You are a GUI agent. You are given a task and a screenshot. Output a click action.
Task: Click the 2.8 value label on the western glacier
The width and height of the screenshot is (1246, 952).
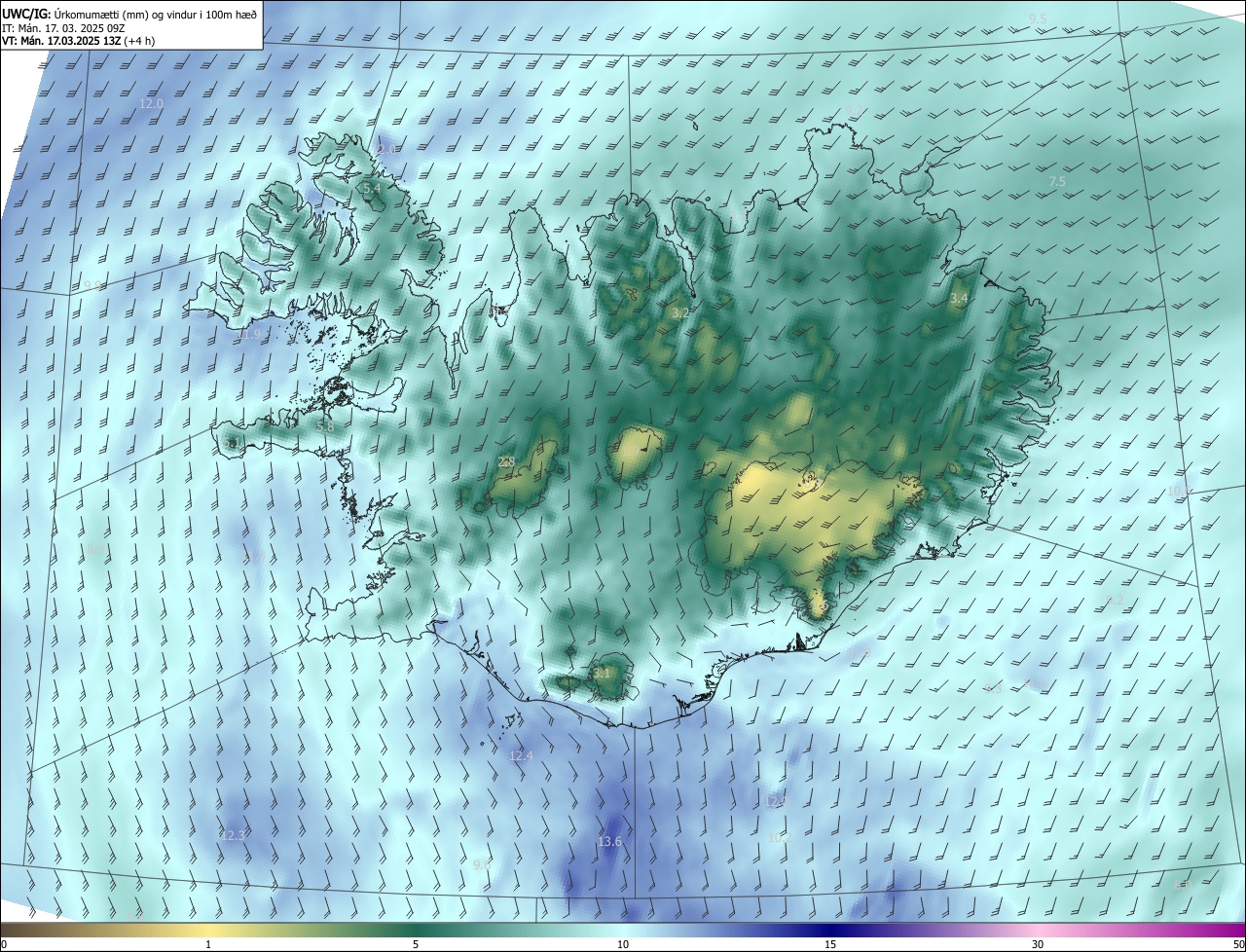506,462
